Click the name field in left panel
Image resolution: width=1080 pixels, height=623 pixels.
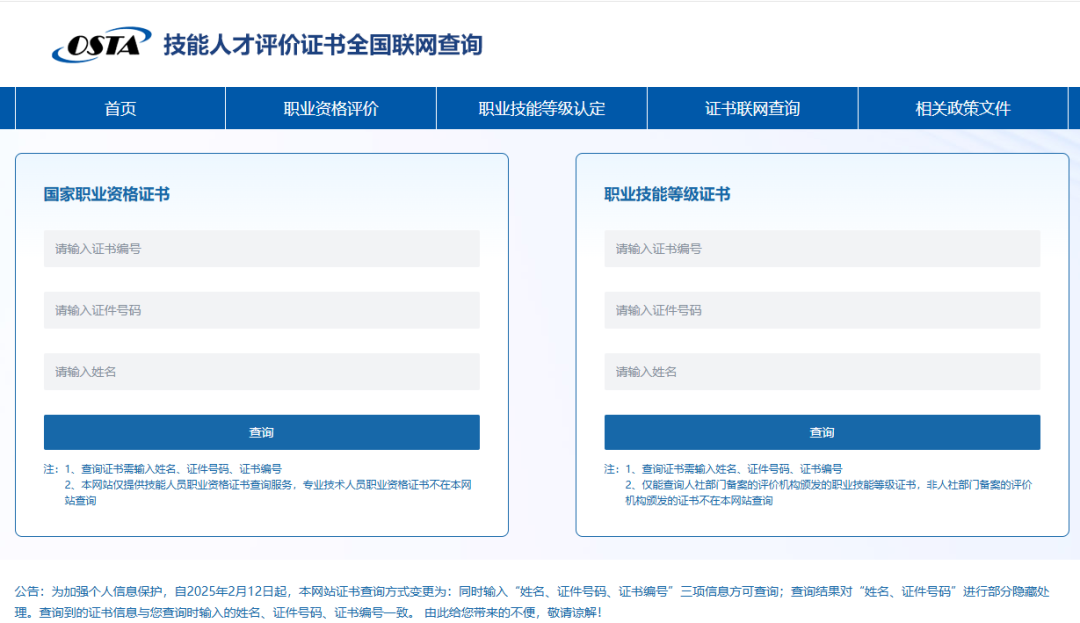point(261,371)
